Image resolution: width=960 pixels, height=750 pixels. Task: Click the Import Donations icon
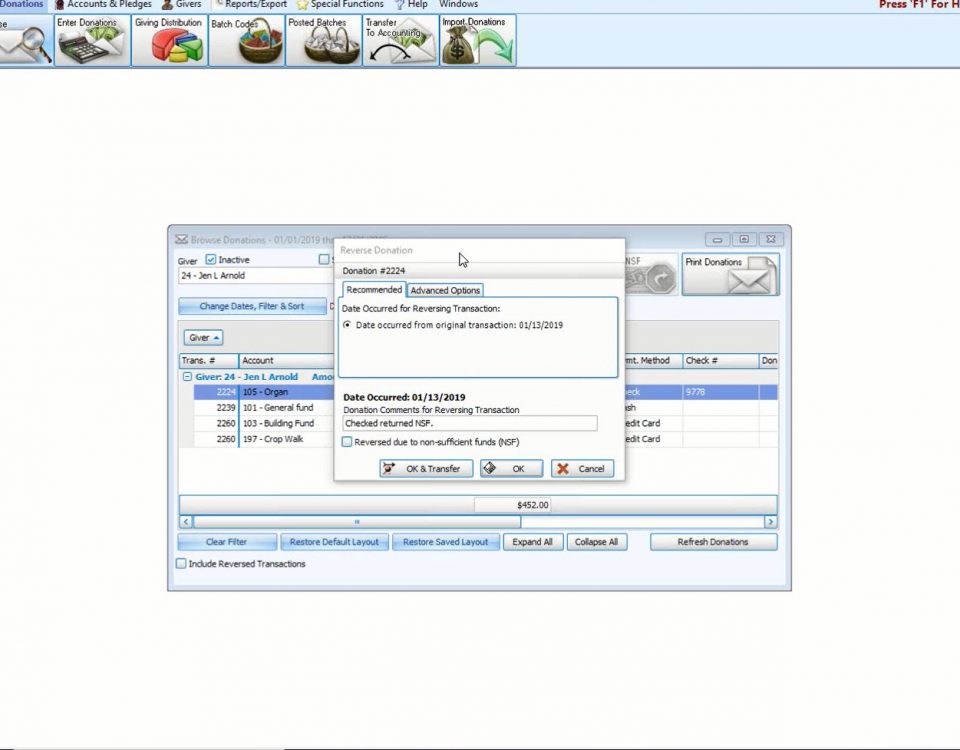[x=478, y=42]
